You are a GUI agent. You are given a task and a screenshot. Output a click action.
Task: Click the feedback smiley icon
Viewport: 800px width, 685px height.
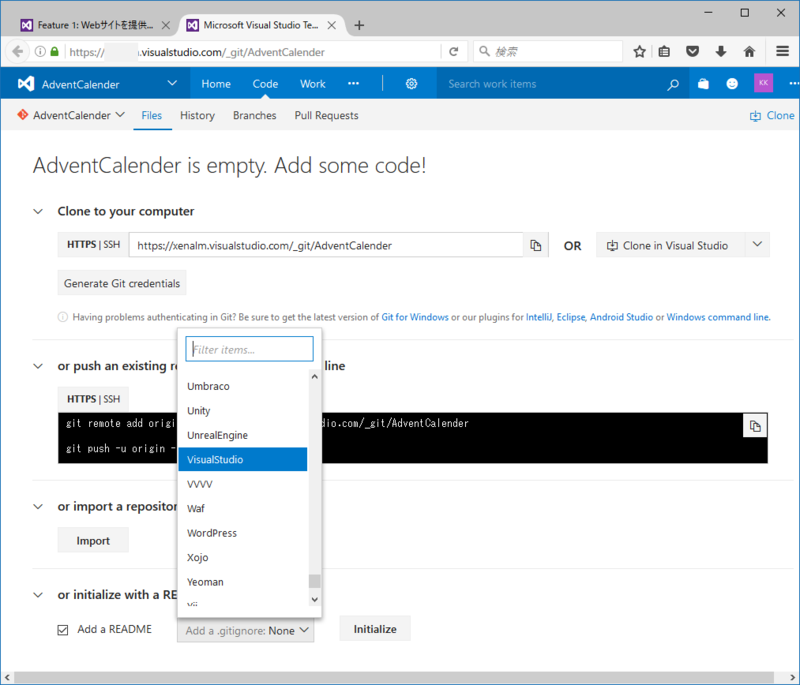[x=732, y=84]
